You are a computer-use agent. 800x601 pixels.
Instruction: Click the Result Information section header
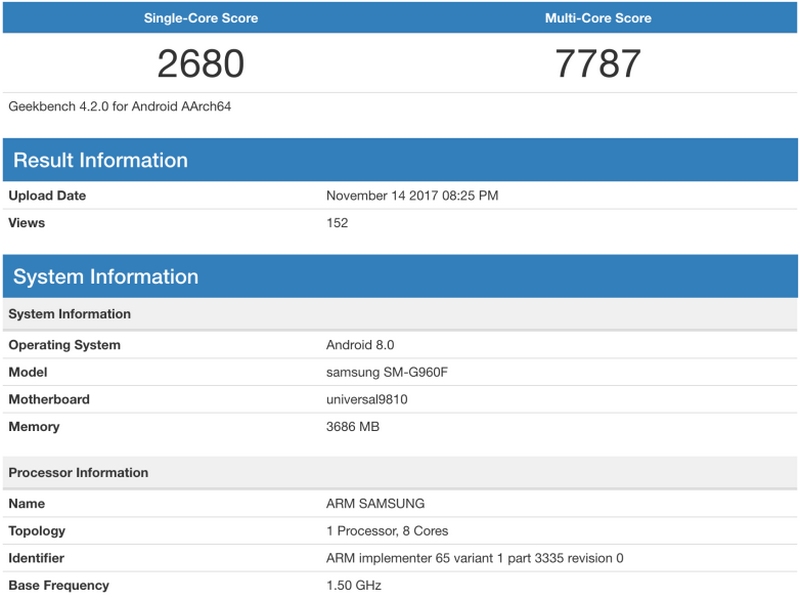click(100, 160)
